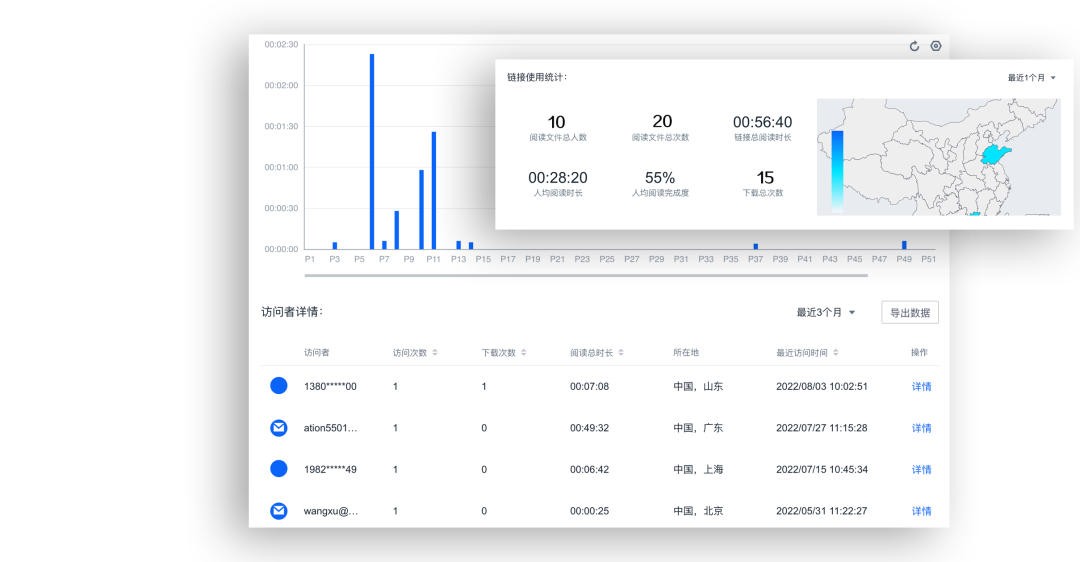Click reading time 00:07:08
1080x562 pixels.
click(x=590, y=386)
